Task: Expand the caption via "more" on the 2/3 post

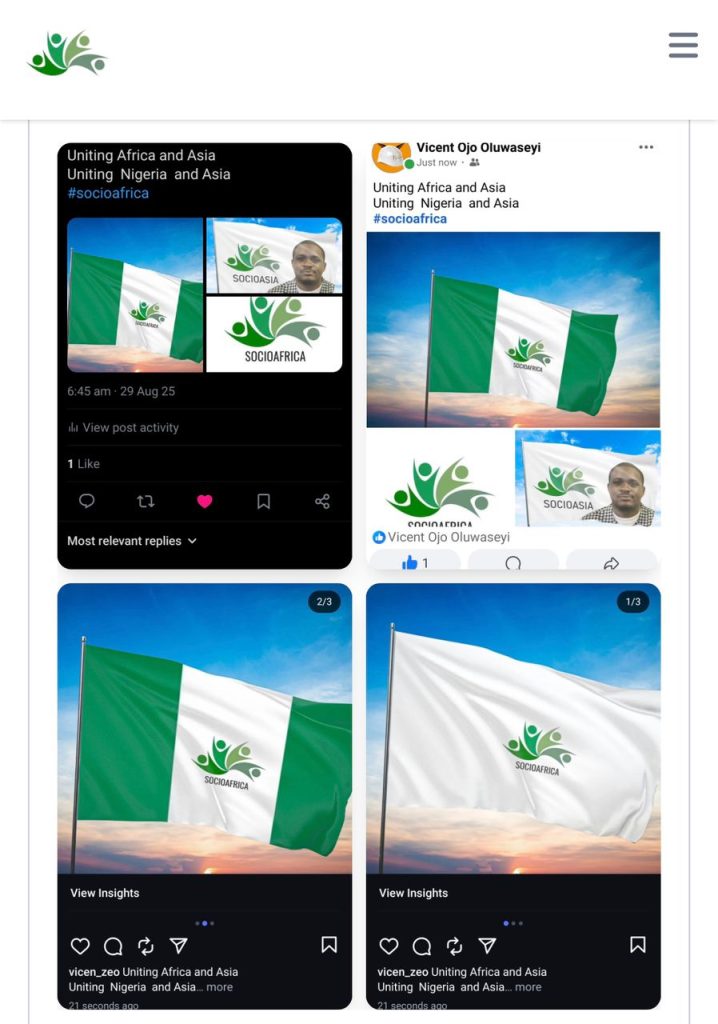Action: point(219,987)
